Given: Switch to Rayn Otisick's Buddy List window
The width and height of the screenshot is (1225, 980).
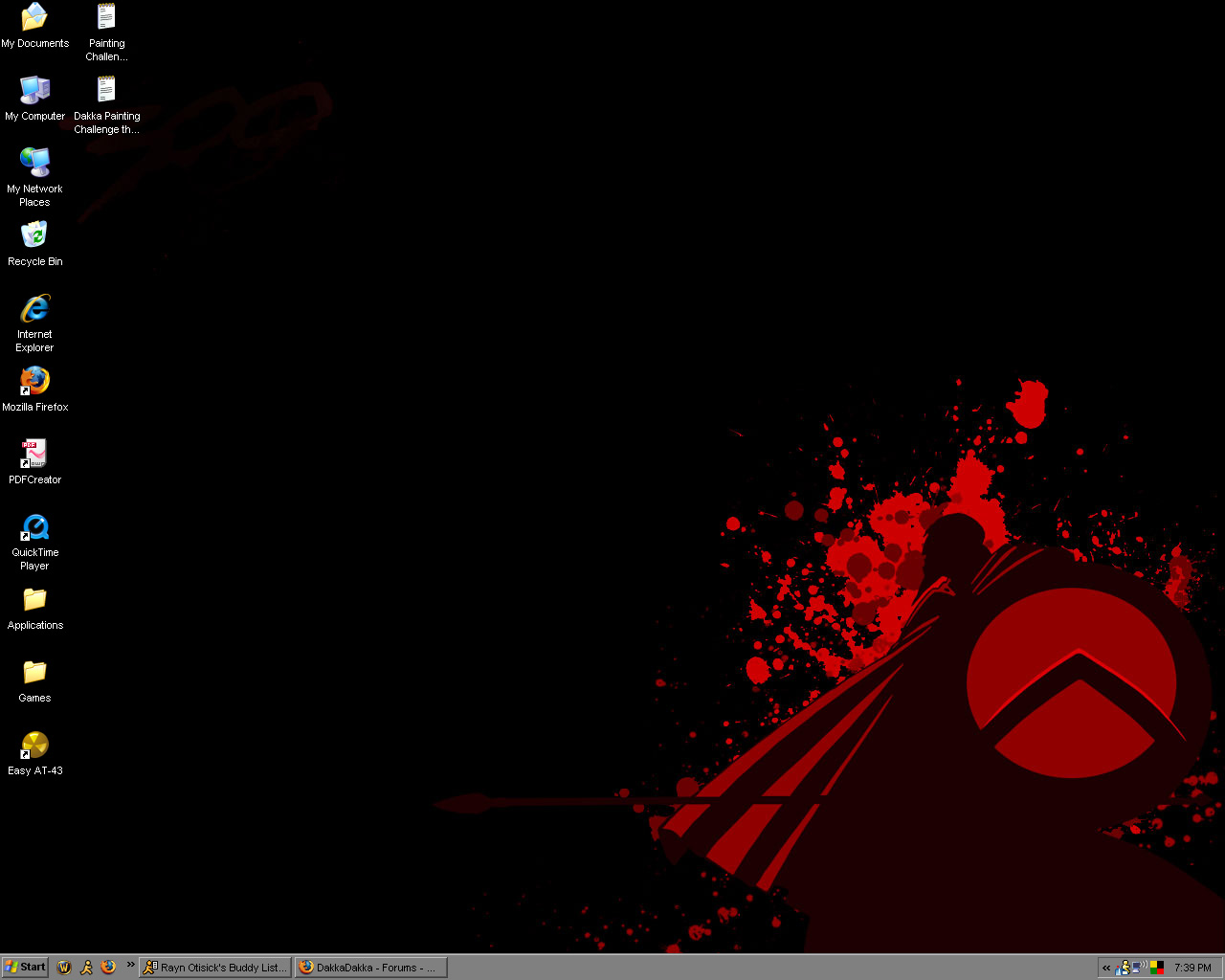Looking at the screenshot, I should (215, 968).
